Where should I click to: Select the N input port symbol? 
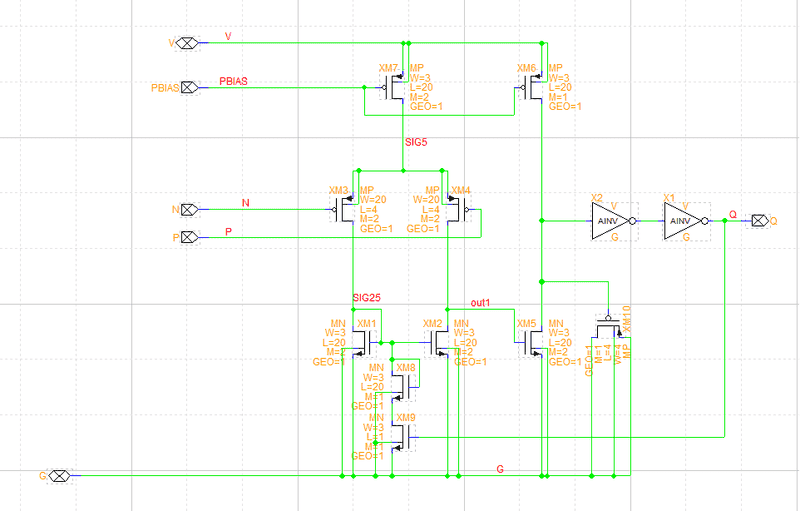(189, 210)
